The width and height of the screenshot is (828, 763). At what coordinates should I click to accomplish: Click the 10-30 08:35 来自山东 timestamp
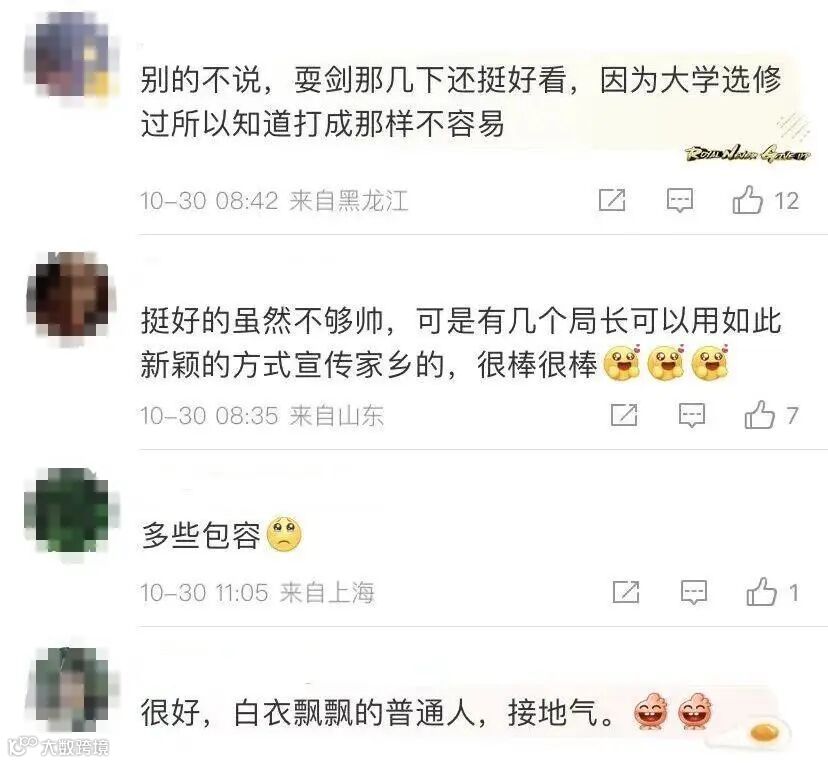(262, 416)
